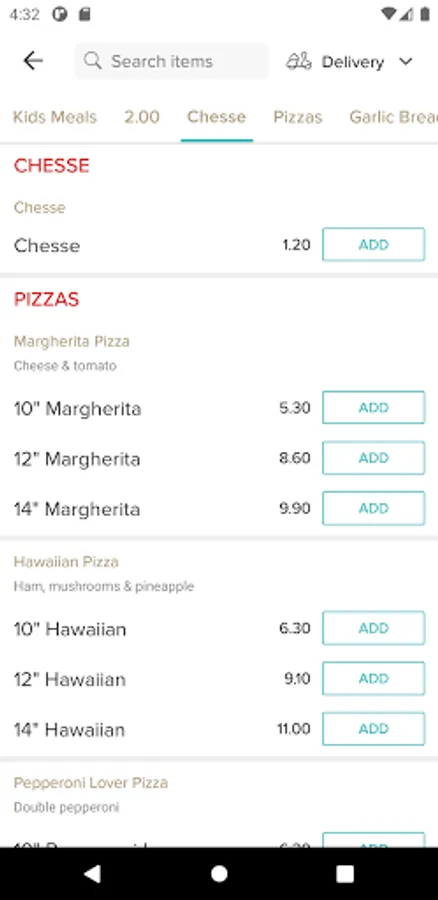Add 14" Hawaiian for 11.00
The image size is (438, 900).
[374, 729]
